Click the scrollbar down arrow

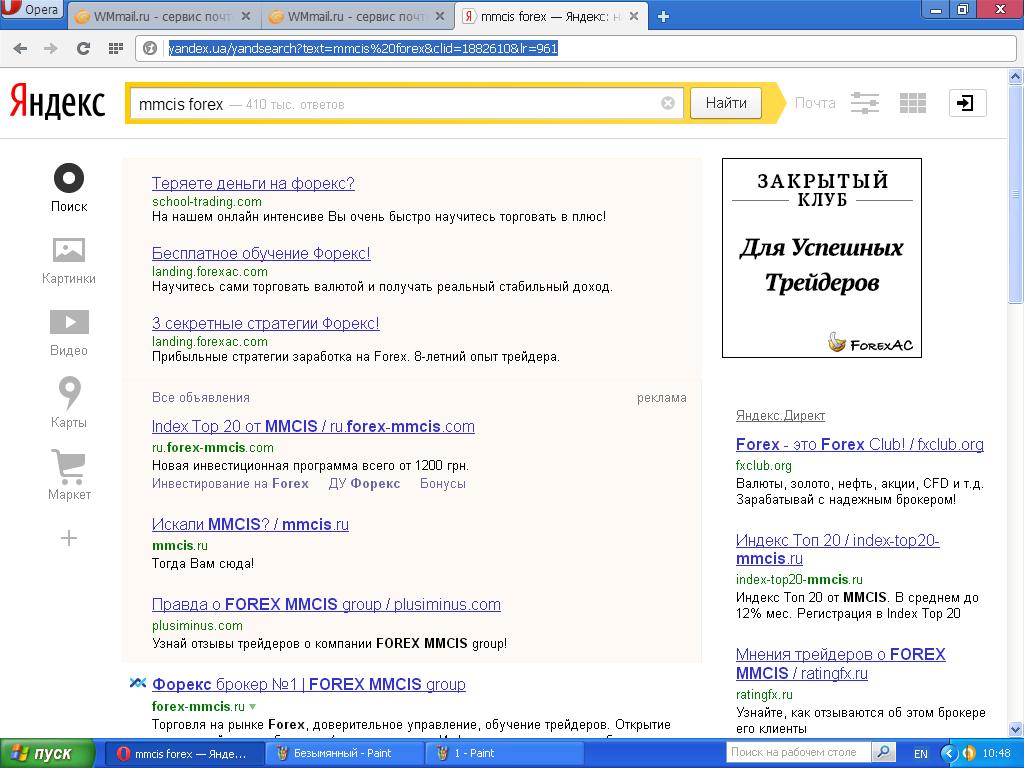1016,729
